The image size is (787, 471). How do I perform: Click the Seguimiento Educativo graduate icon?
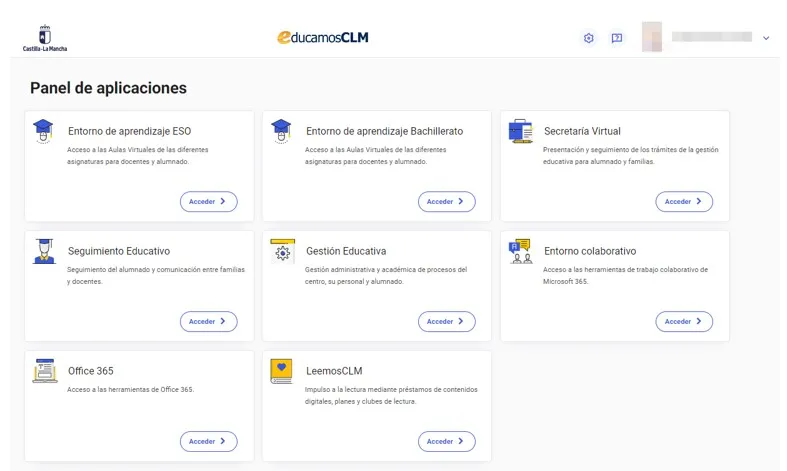(44, 251)
